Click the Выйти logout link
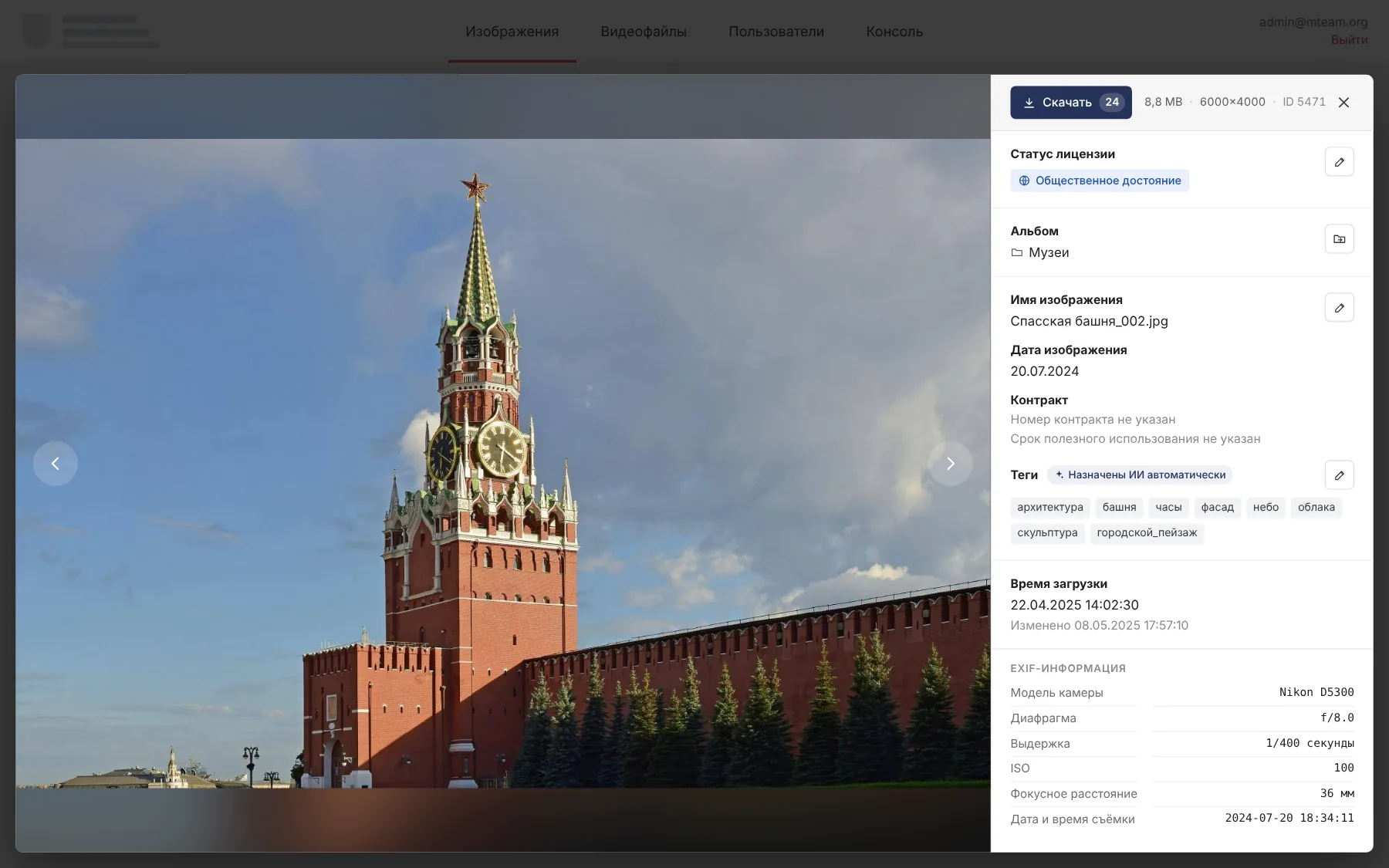The image size is (1389, 868). click(x=1349, y=40)
